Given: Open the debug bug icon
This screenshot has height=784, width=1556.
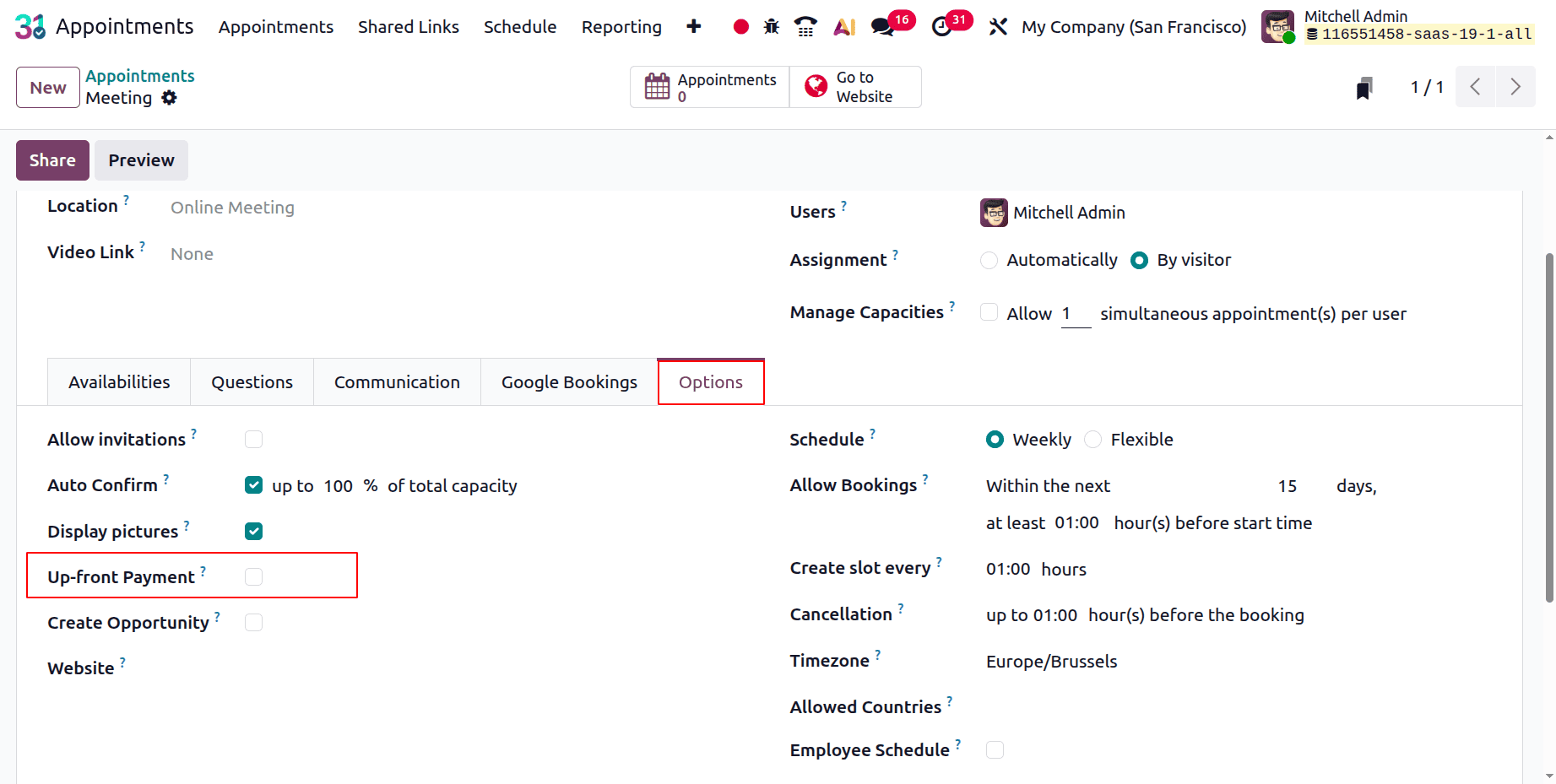Looking at the screenshot, I should pos(771,27).
